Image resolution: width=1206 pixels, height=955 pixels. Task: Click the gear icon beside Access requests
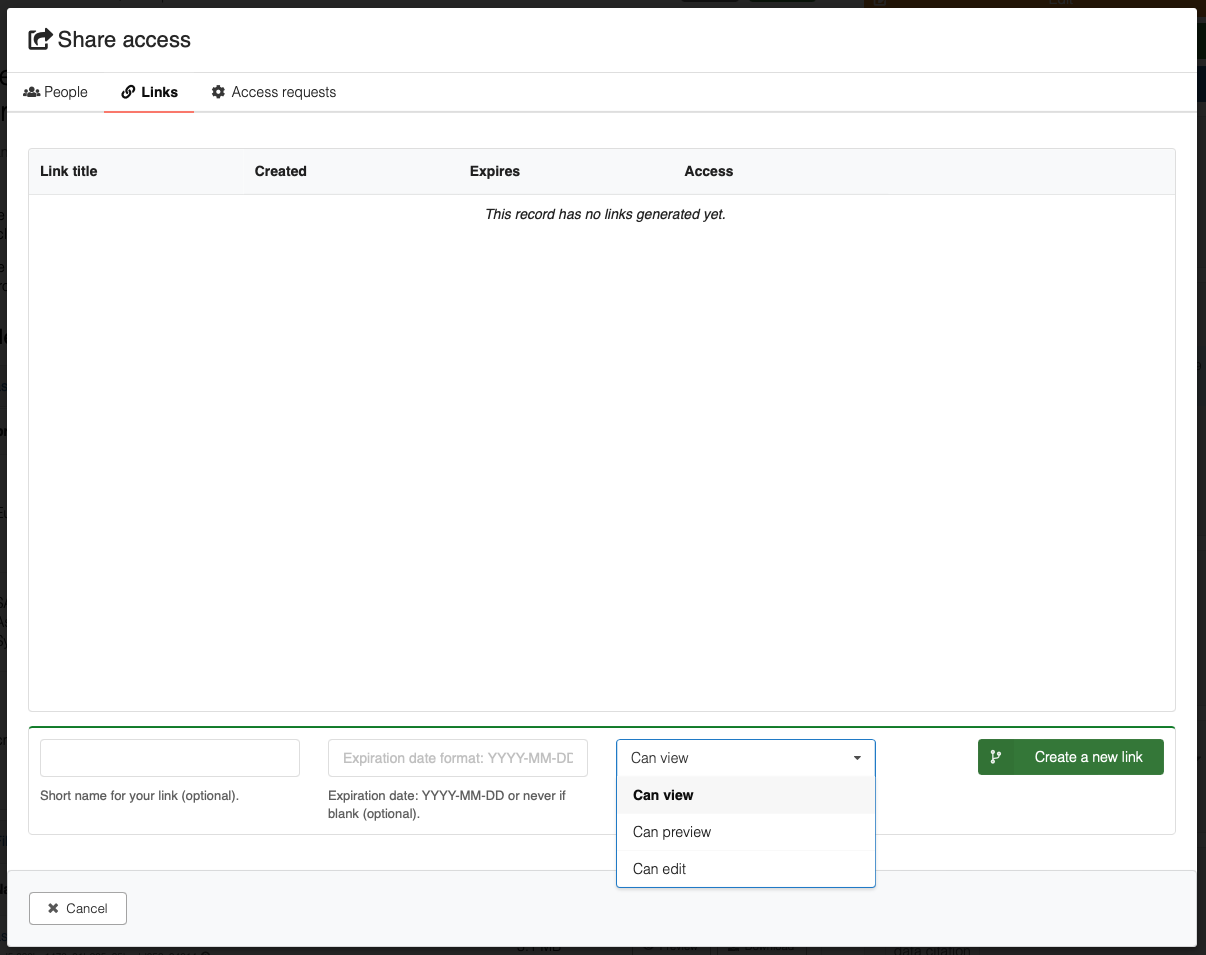coord(218,92)
